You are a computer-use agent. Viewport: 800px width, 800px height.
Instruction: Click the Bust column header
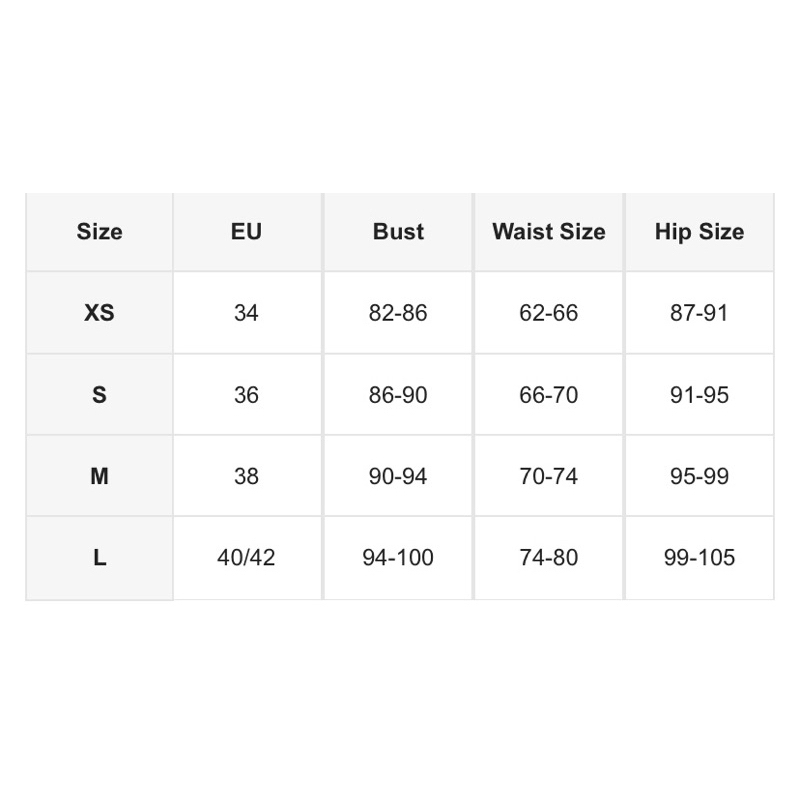pyautogui.click(x=398, y=232)
